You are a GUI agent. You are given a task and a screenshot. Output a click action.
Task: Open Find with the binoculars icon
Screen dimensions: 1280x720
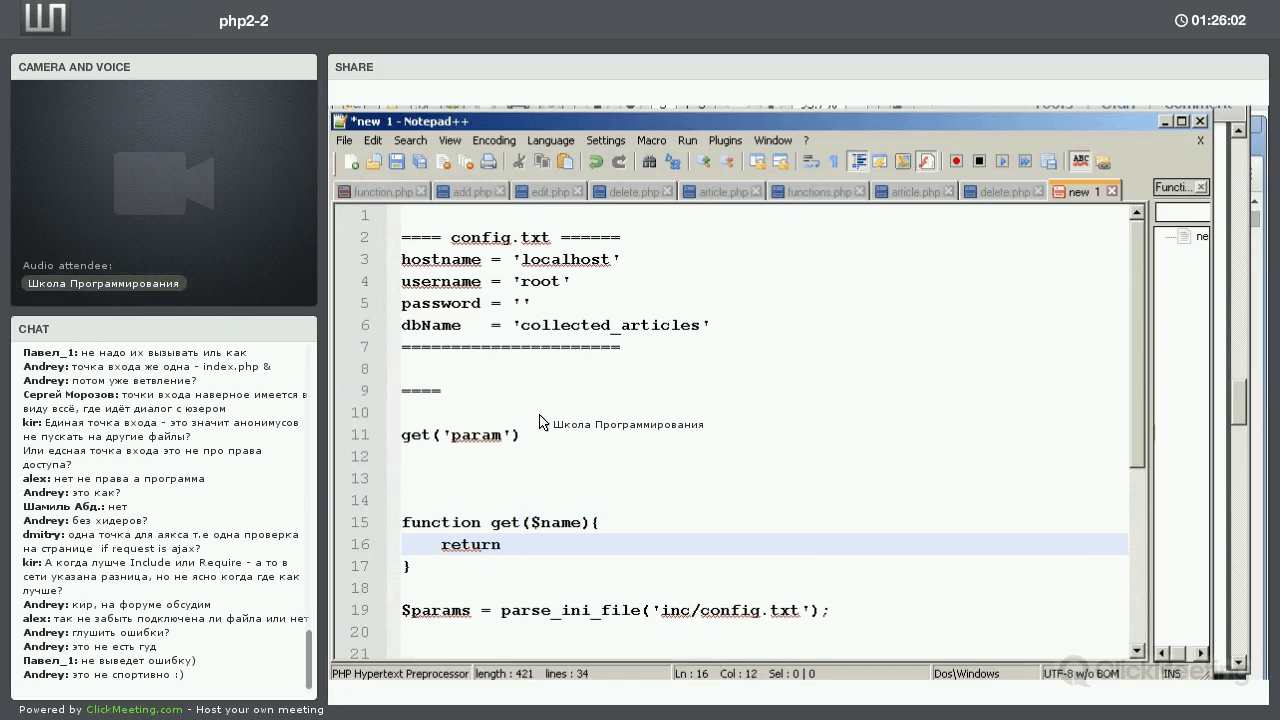pyautogui.click(x=649, y=162)
